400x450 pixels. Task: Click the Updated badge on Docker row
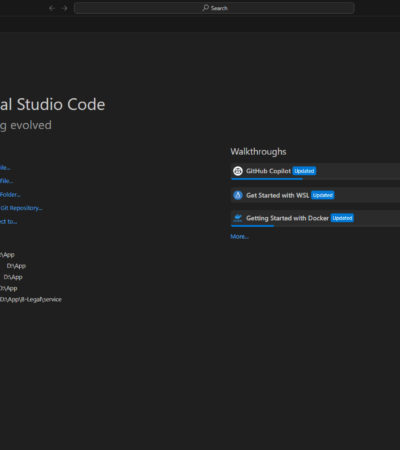pyautogui.click(x=342, y=218)
